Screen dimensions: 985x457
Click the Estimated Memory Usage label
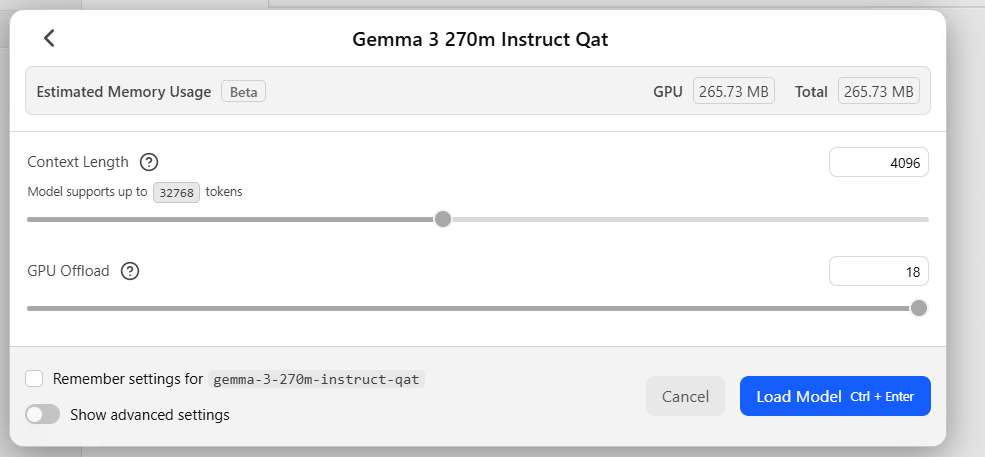(124, 92)
